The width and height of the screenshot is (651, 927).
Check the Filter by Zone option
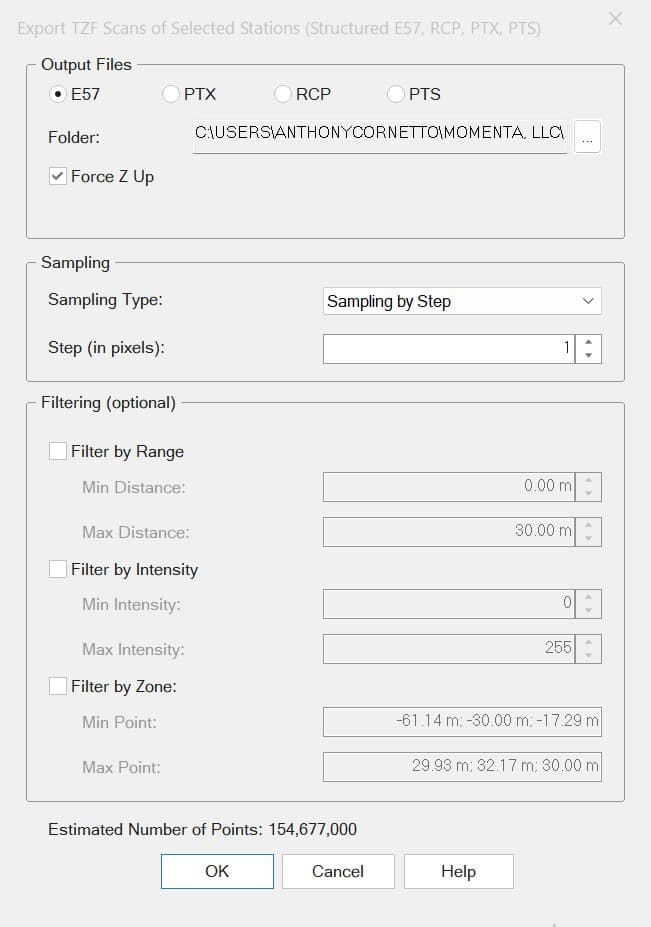[x=58, y=686]
